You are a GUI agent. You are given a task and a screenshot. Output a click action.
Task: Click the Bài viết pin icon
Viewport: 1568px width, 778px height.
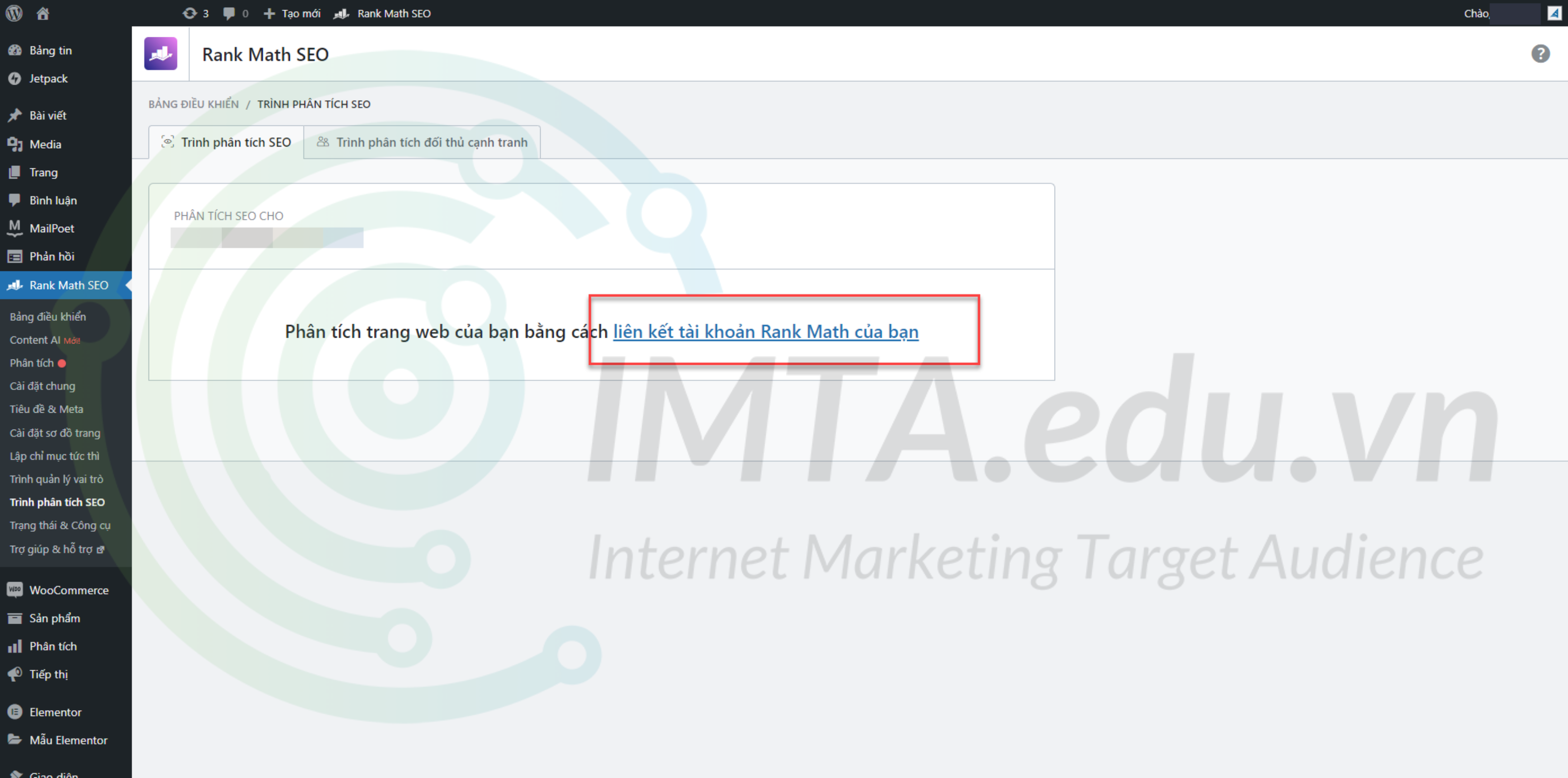[x=15, y=115]
